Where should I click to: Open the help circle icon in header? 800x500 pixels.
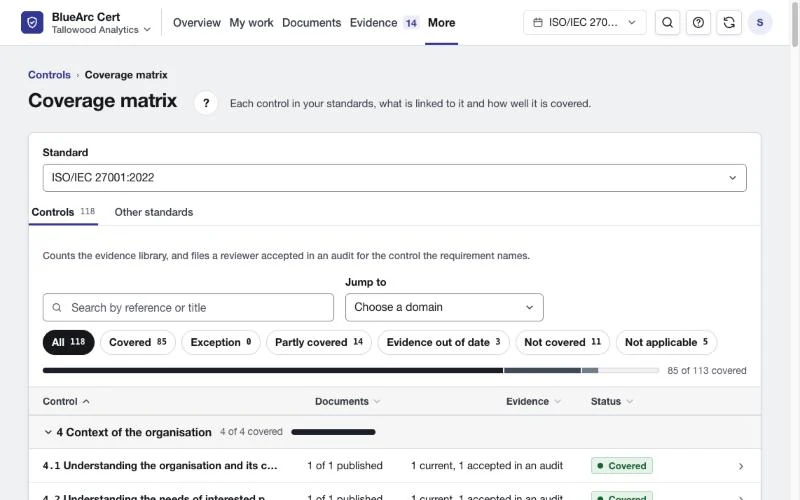coord(698,22)
